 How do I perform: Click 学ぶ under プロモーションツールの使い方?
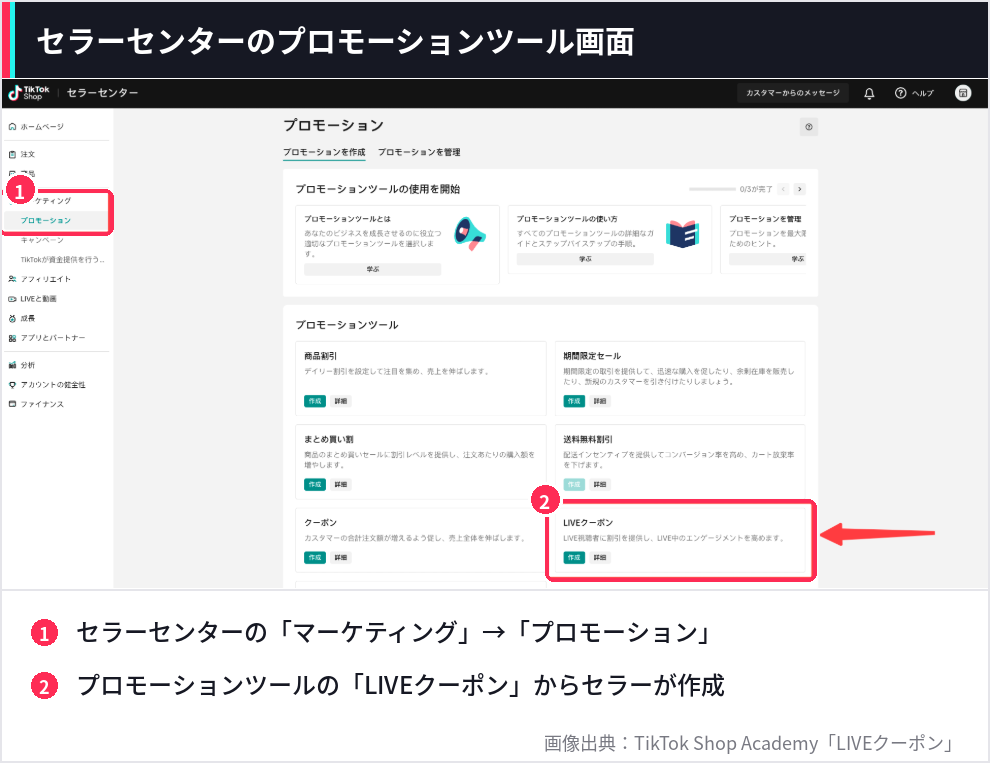pos(585,259)
